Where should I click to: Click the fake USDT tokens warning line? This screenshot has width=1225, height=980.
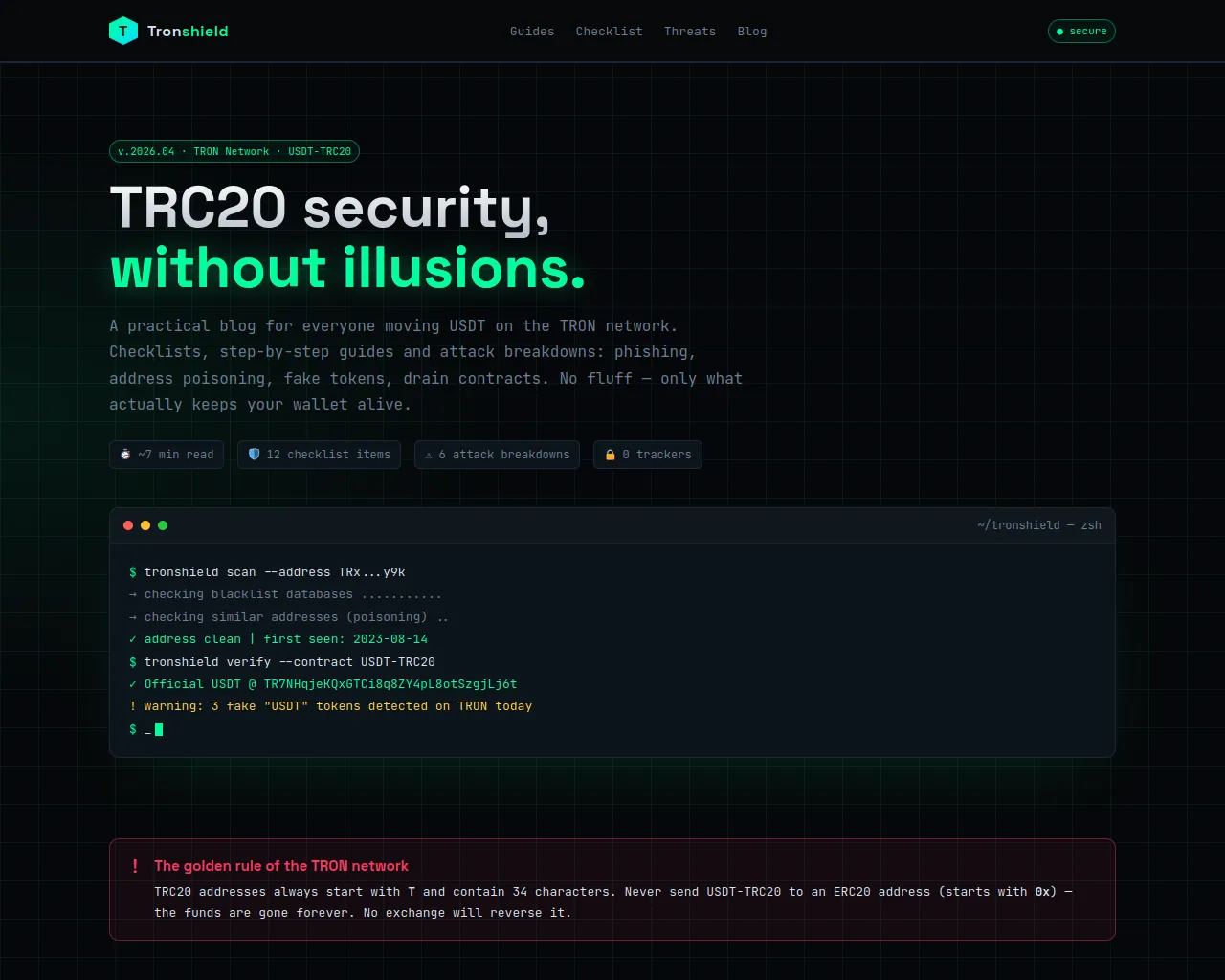331,706
